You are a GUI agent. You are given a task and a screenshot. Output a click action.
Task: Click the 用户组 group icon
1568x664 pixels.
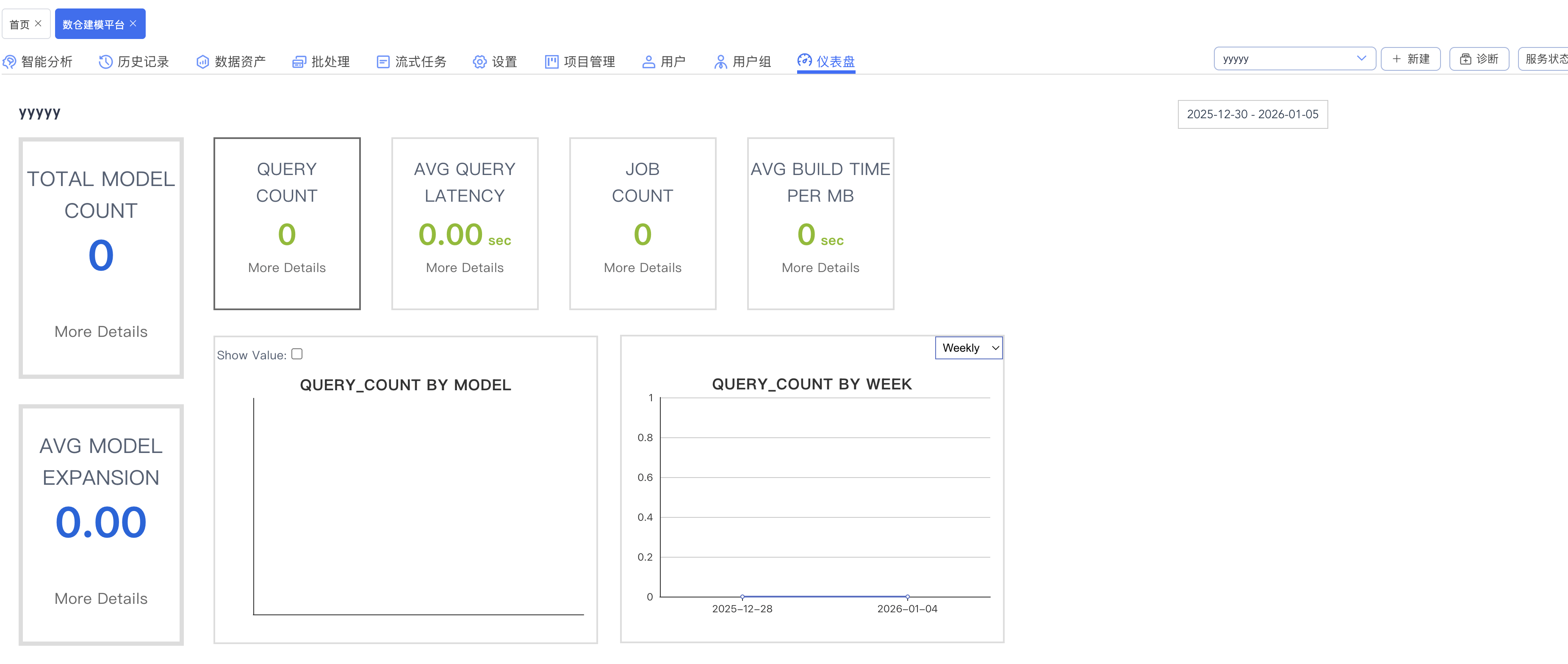(720, 61)
